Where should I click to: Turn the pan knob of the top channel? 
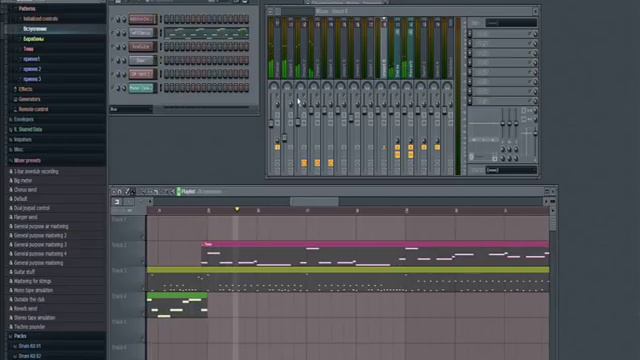click(118, 19)
